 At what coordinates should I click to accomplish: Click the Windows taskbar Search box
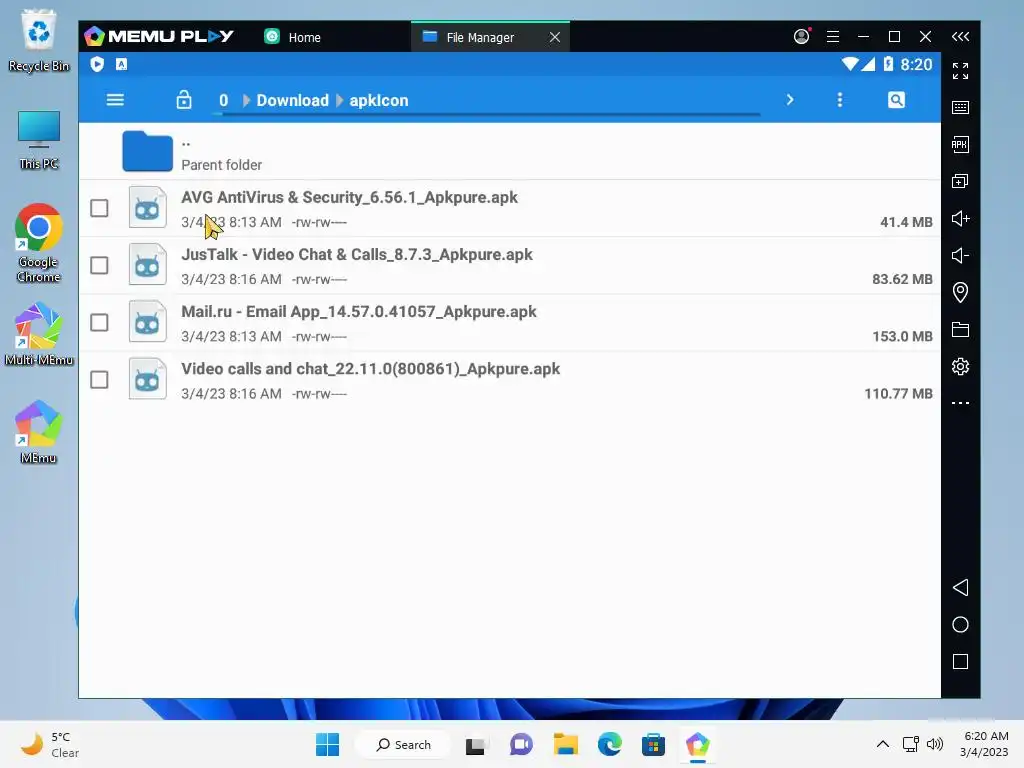tap(403, 744)
